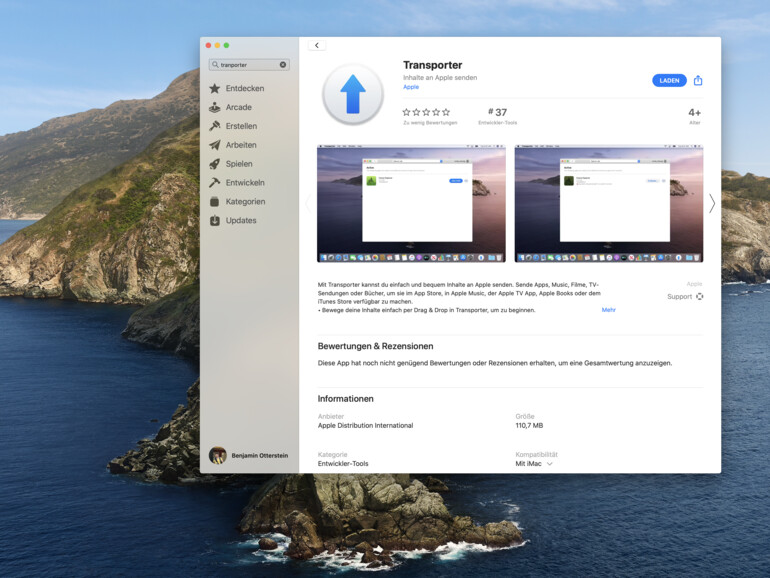Click the 110,7 MB size value
Image resolution: width=770 pixels, height=578 pixels.
pyautogui.click(x=529, y=426)
